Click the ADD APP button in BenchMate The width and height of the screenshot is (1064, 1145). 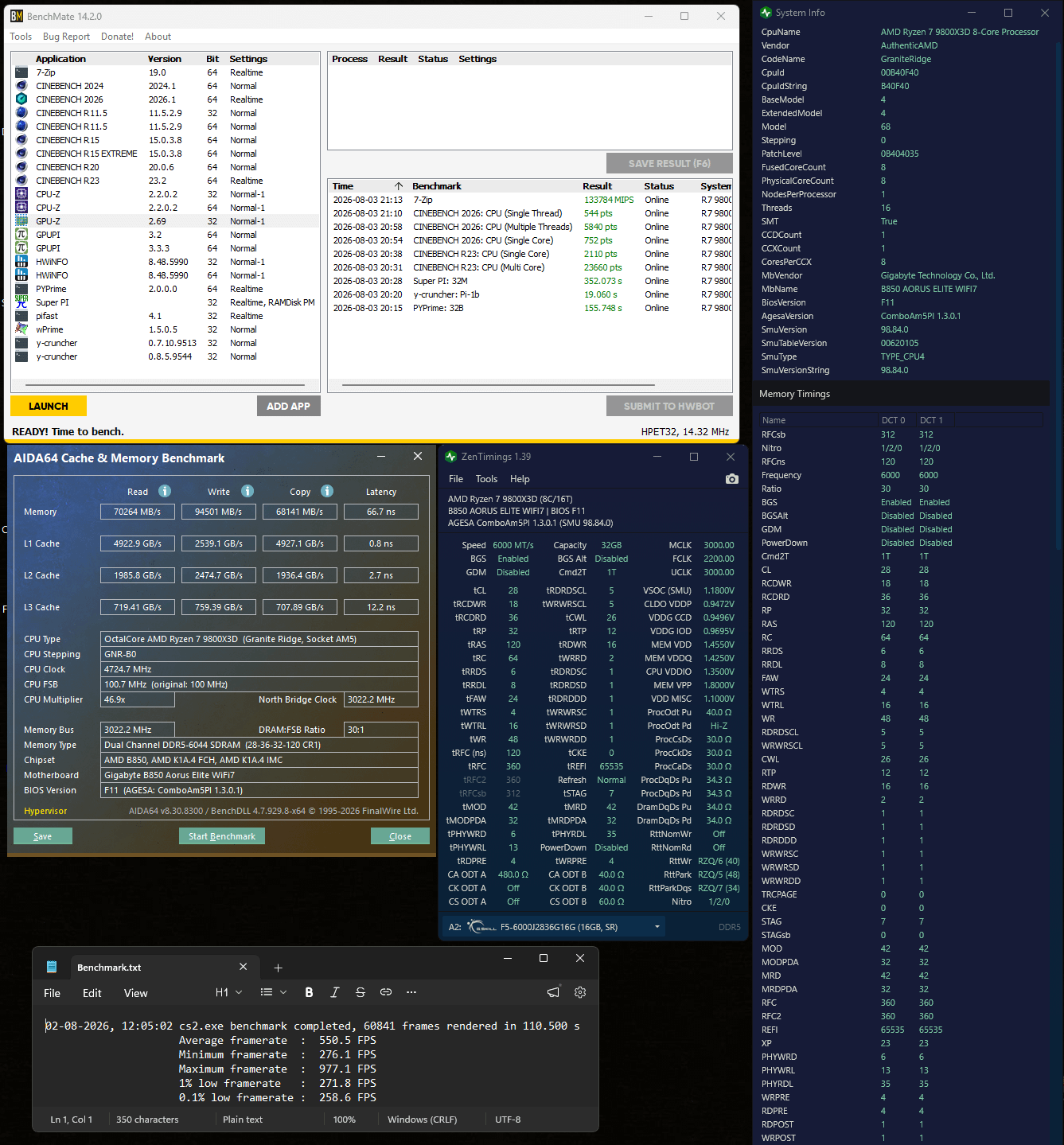tap(288, 406)
